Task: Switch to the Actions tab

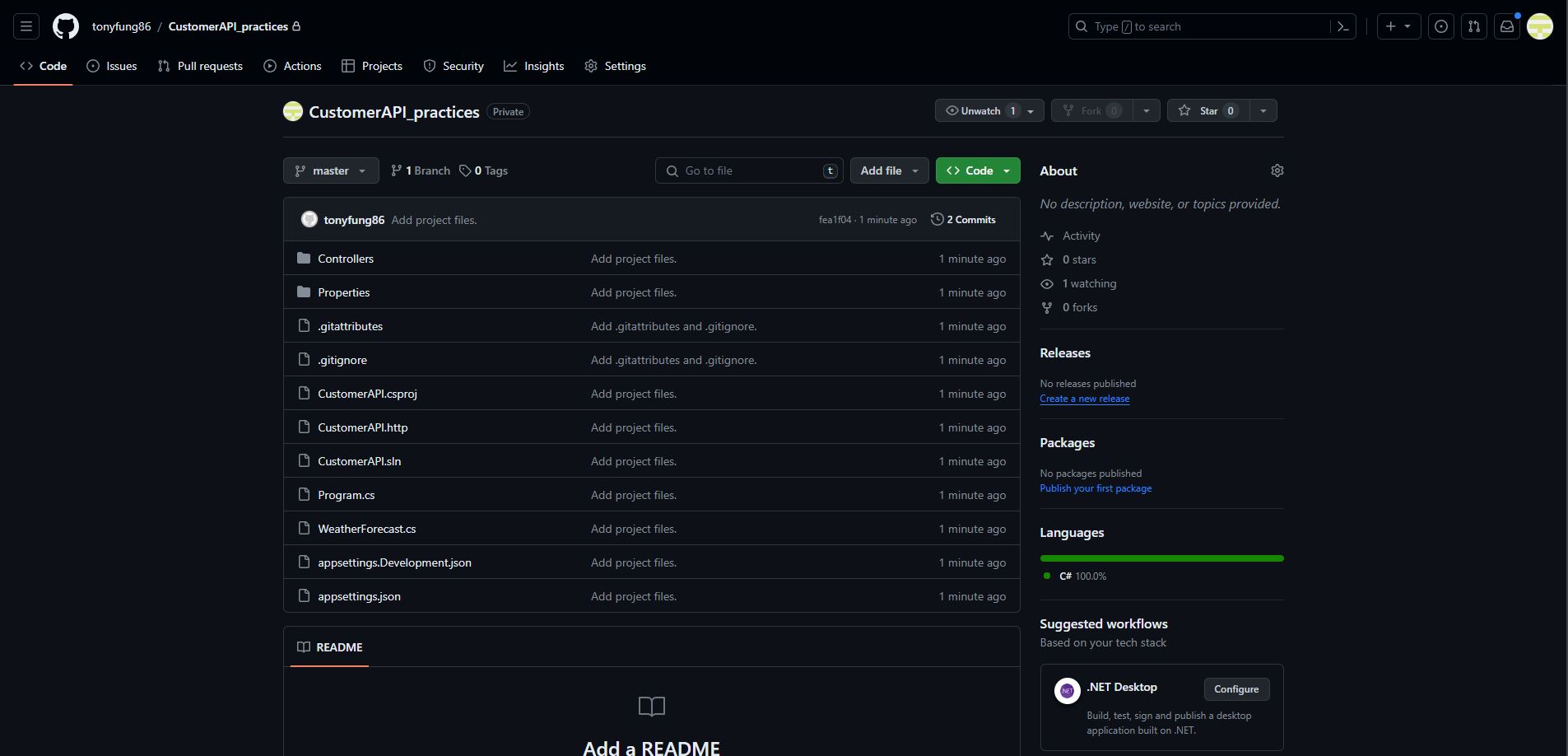Action: coord(292,66)
